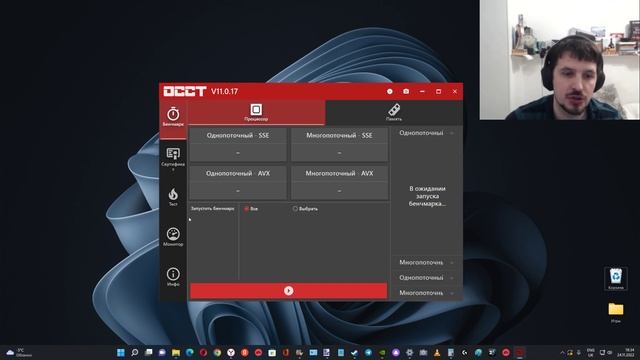Collapse the top Однопоточный leaderboard section
Screen dimensions: 640x360
pyautogui.click(x=426, y=133)
